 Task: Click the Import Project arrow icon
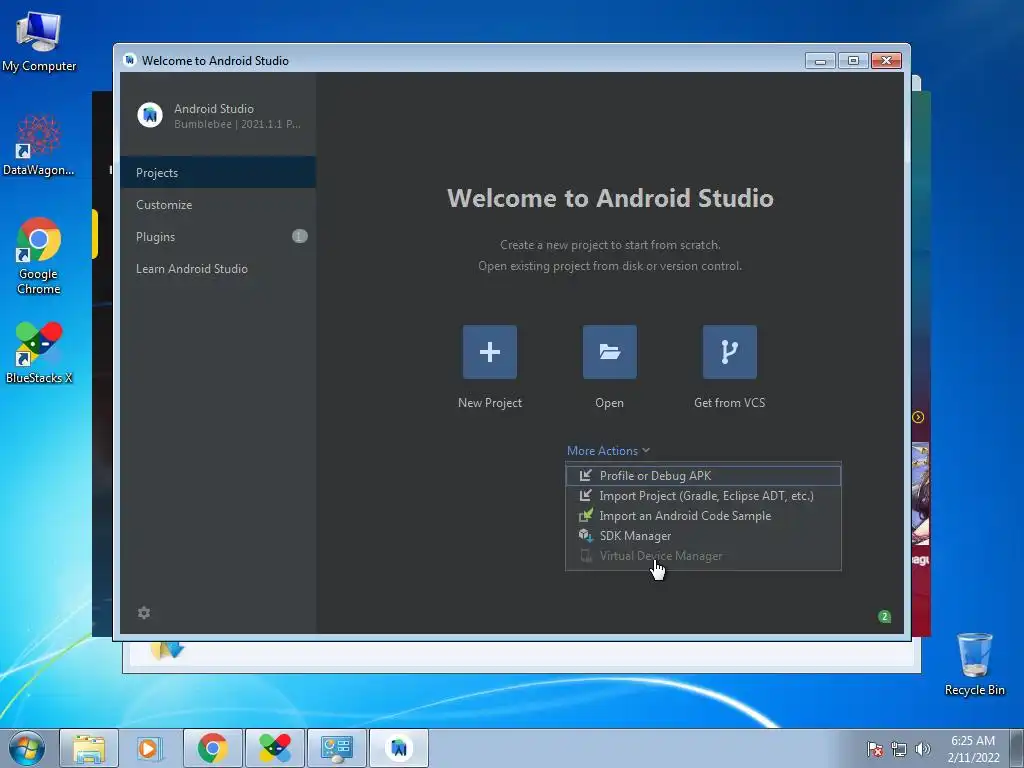586,496
